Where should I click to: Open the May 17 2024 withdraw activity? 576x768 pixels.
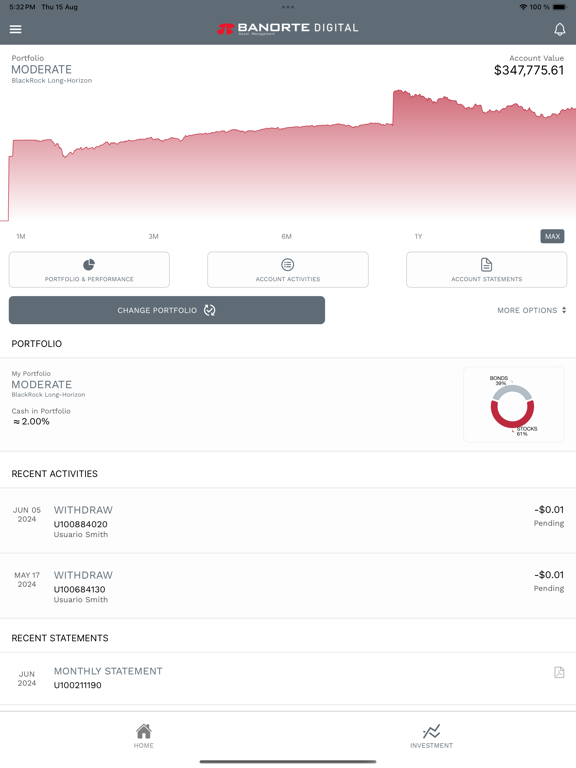pyautogui.click(x=288, y=586)
